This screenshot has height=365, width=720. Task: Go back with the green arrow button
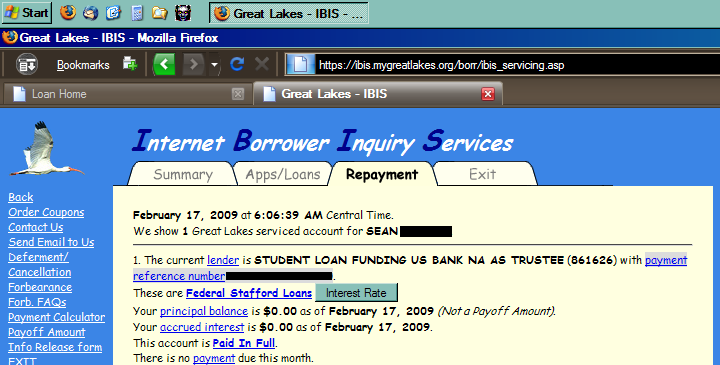(164, 64)
